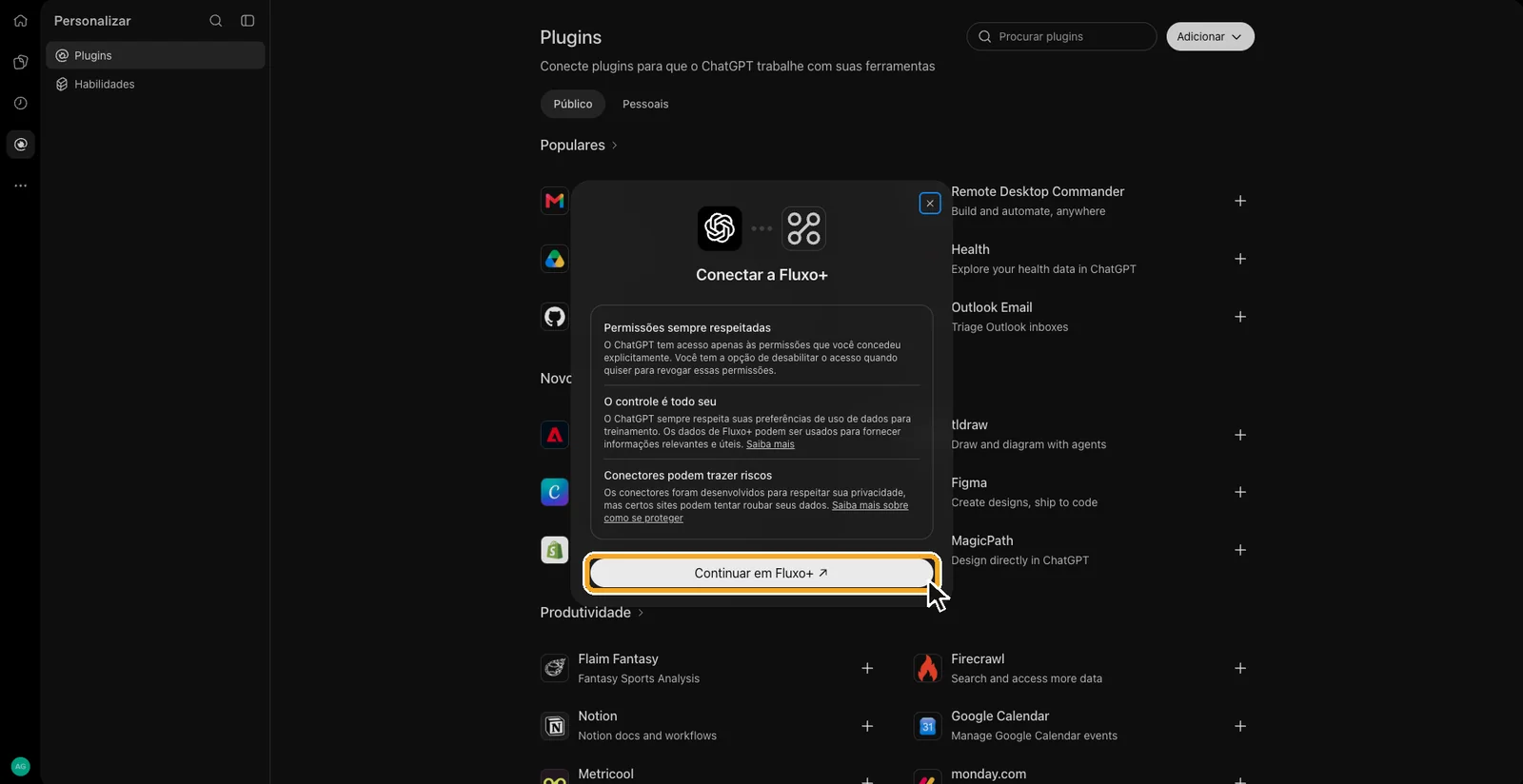Open Saiba mais sobre como se proteger link
The height and width of the screenshot is (784, 1523).
pyautogui.click(x=756, y=512)
